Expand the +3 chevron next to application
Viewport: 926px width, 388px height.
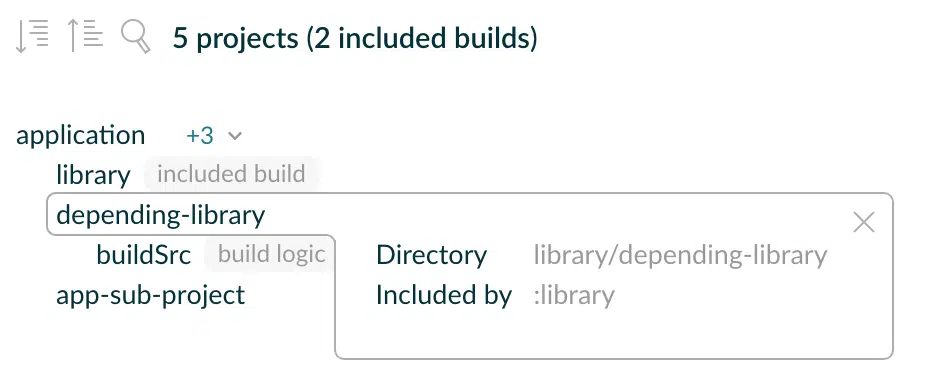(235, 136)
